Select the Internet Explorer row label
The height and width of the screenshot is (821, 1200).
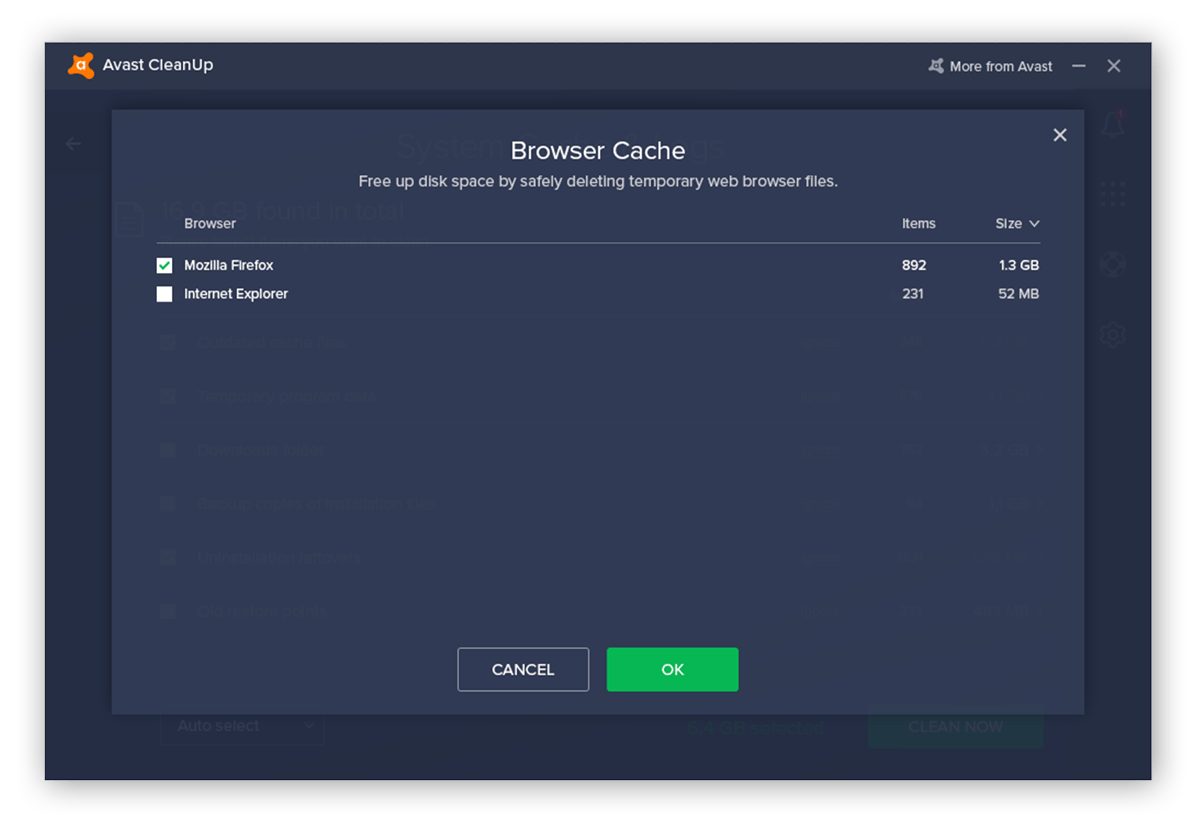click(236, 294)
